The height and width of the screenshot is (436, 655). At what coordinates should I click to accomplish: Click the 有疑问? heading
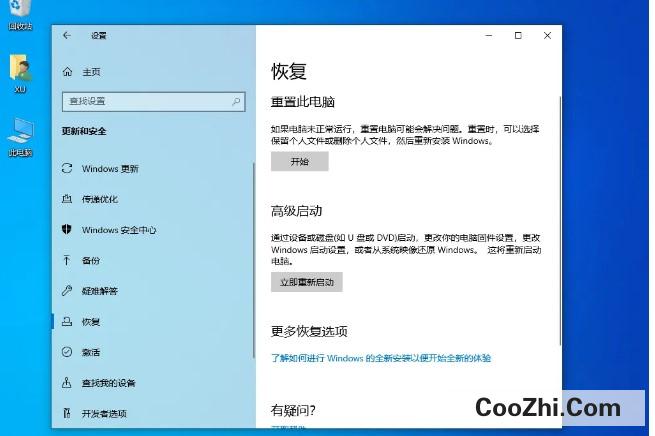293,410
